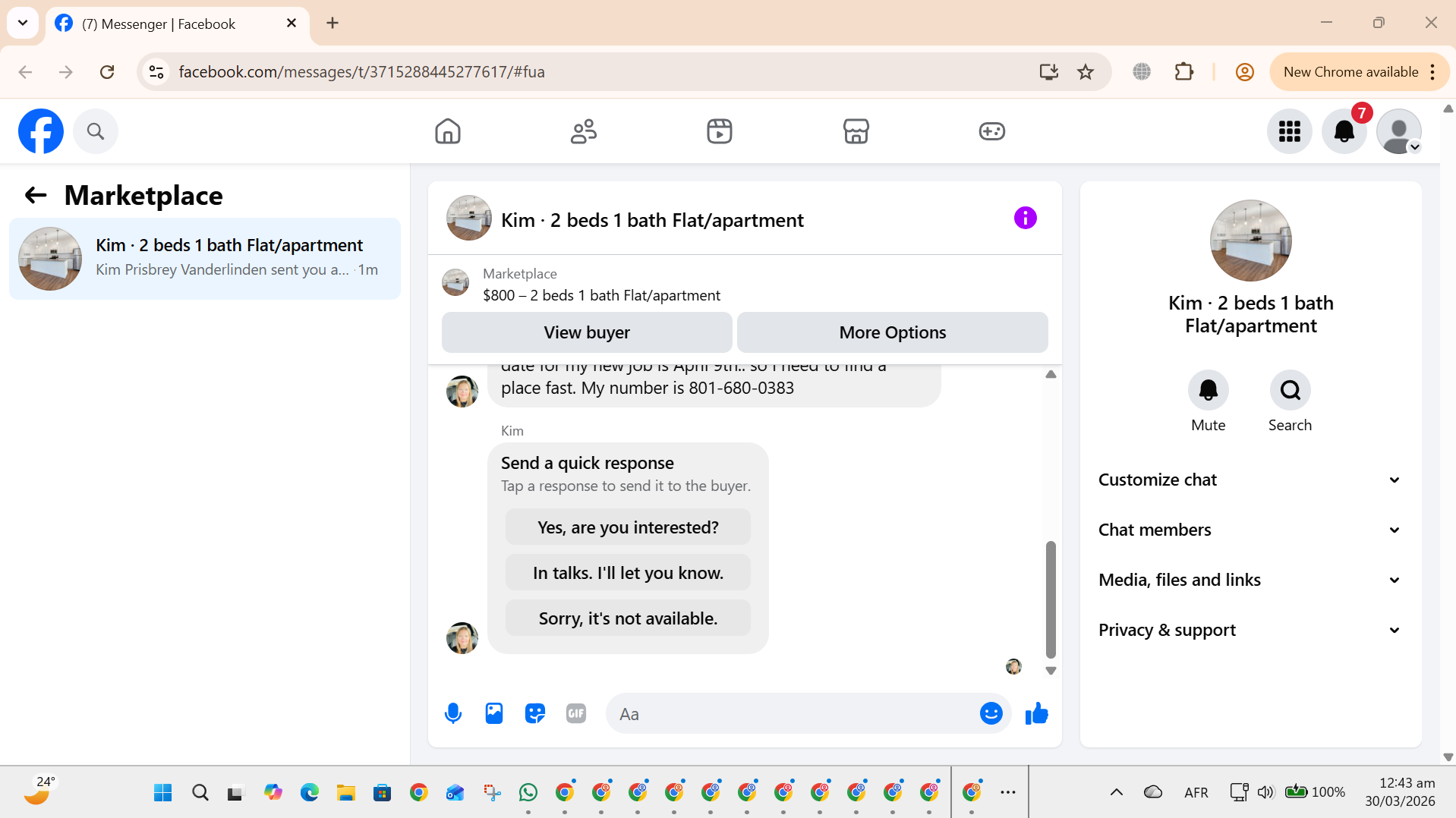
Task: Click the listing thumbnail in chat header
Action: (469, 219)
